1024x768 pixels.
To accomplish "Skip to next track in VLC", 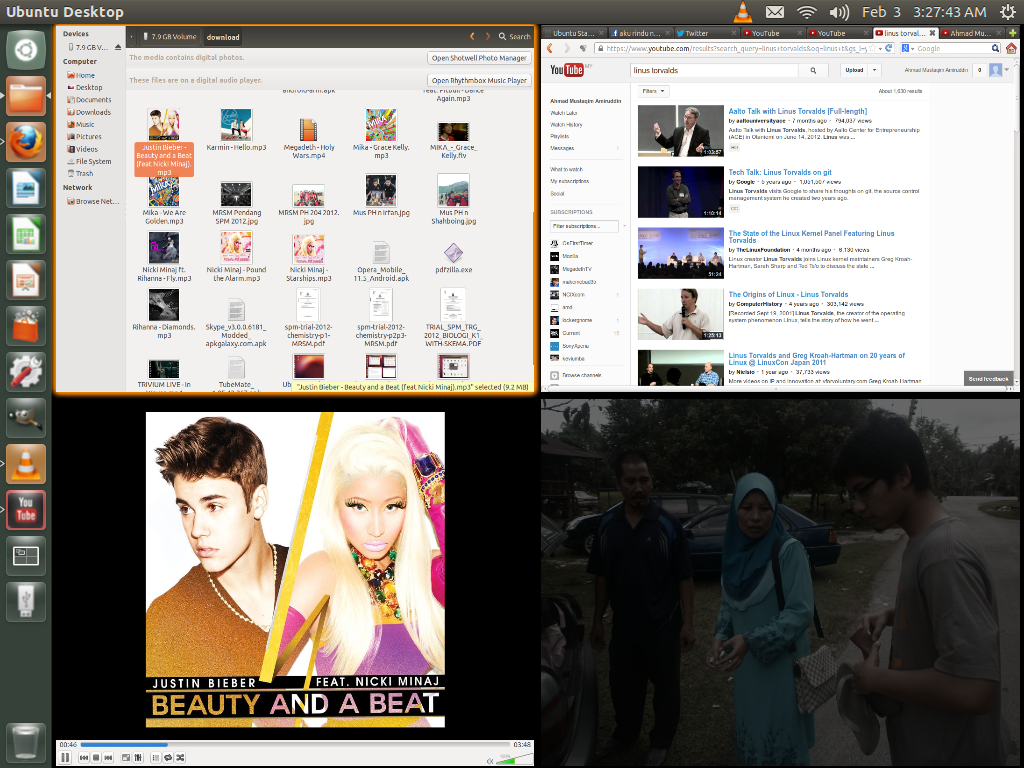I will coord(108,758).
